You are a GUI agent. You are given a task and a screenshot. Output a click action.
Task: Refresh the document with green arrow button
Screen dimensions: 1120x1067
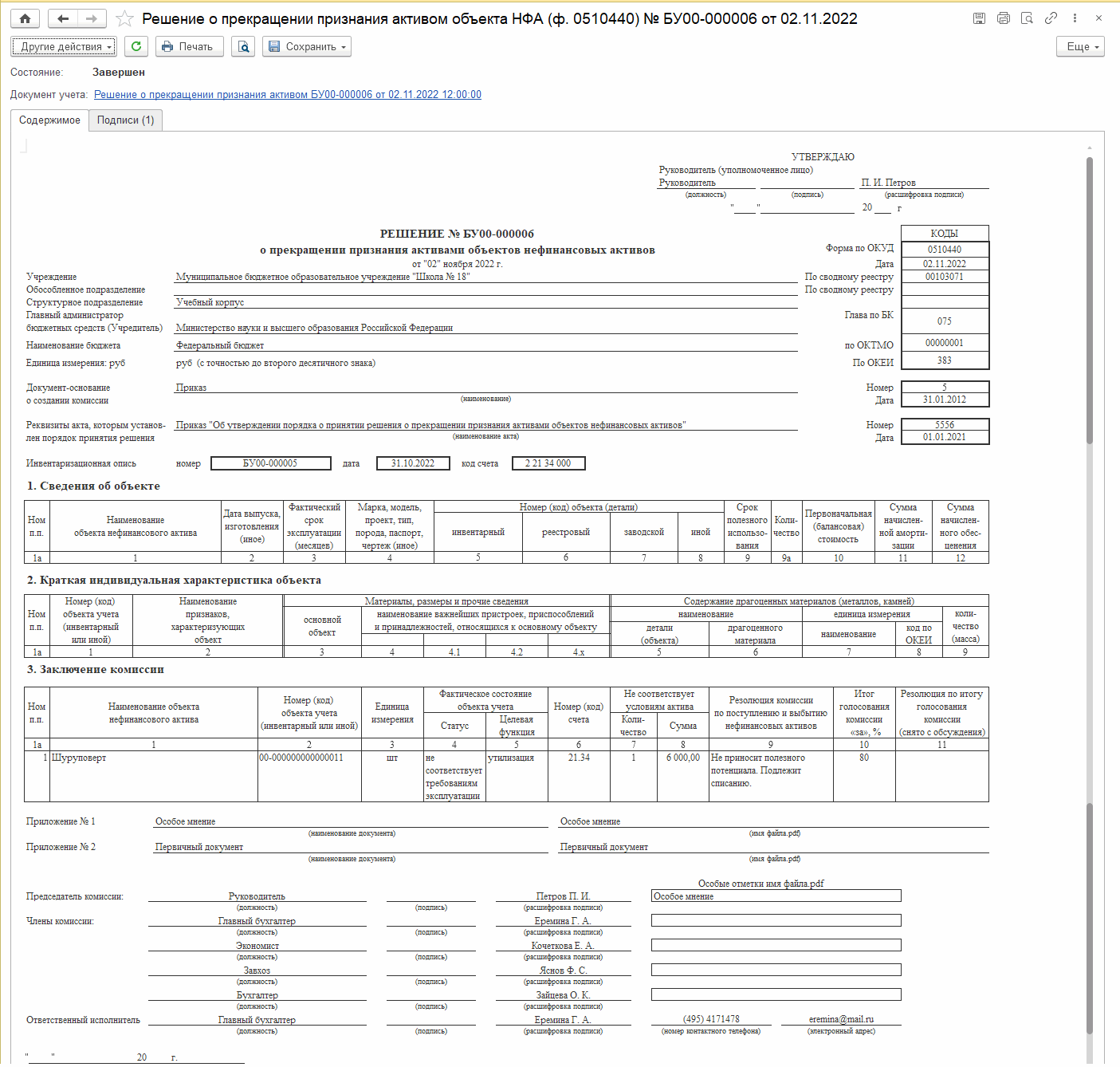pos(136,46)
